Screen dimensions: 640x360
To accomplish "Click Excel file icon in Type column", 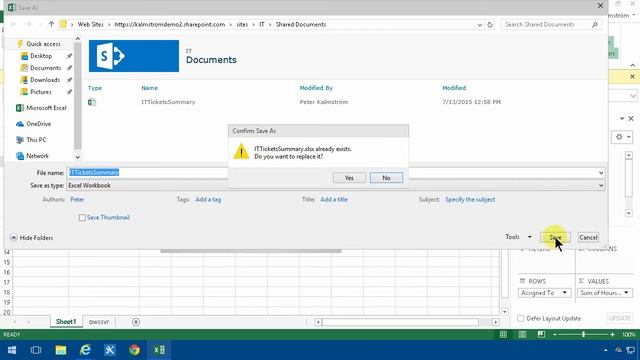I will pos(92,102).
